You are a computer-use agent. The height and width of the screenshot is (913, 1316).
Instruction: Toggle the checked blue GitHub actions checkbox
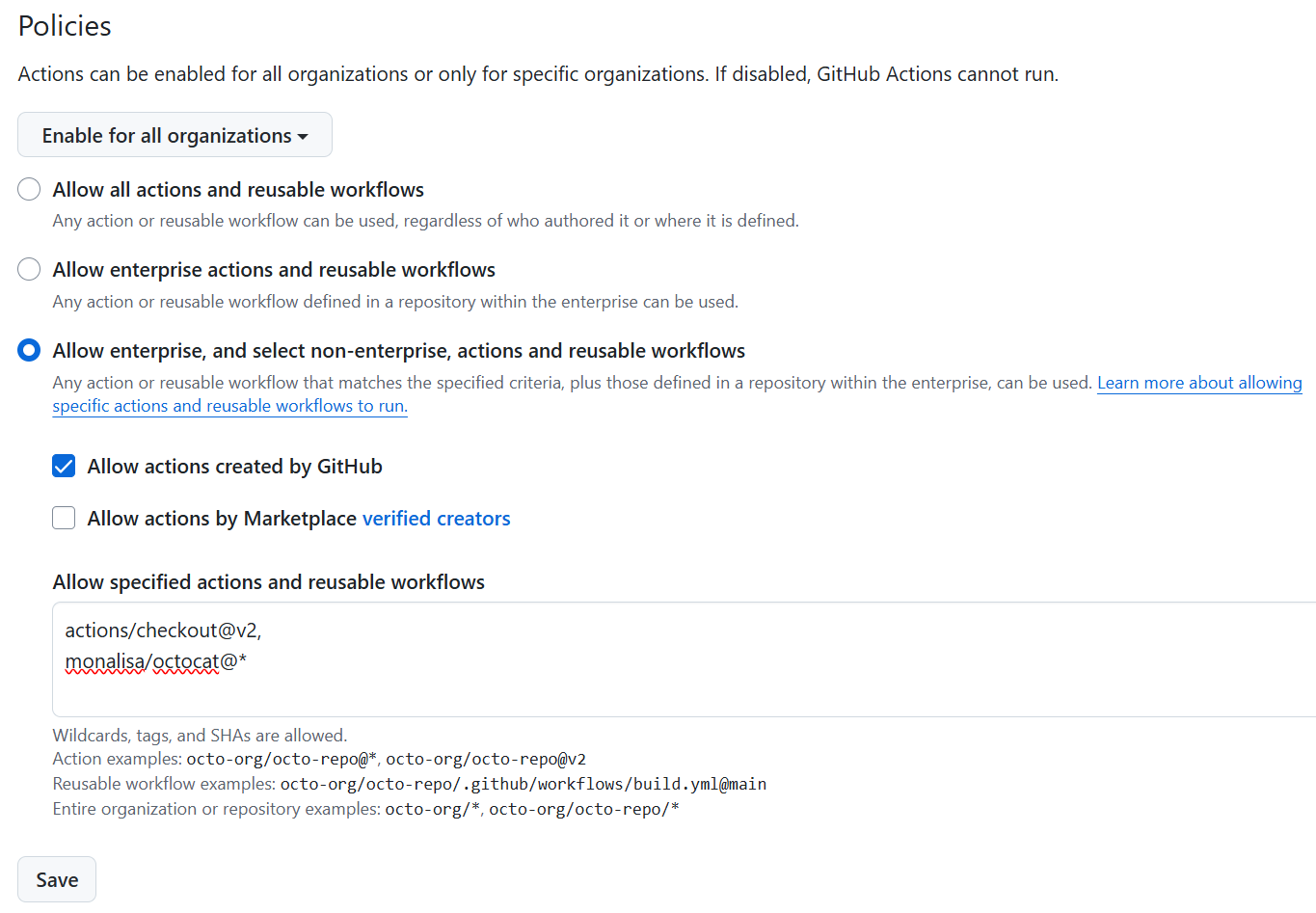point(63,466)
